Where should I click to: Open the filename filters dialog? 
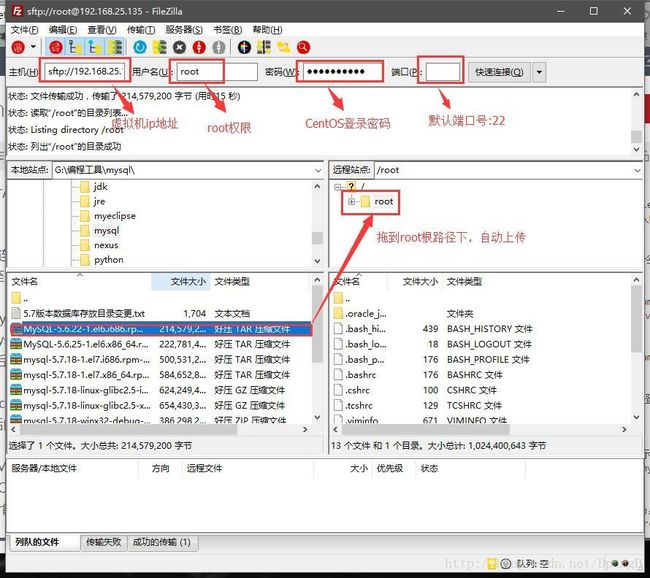point(244,47)
